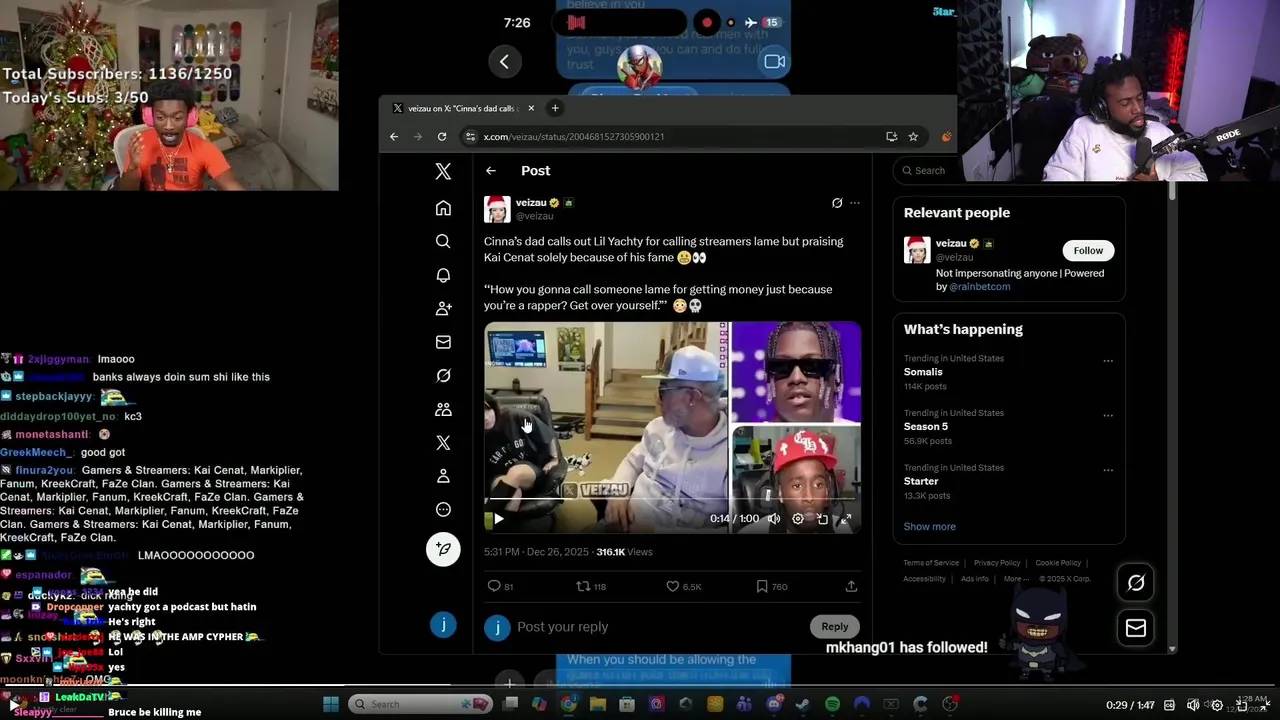Go back using arrow beside Post heading
The width and height of the screenshot is (1280, 720).
point(491,171)
